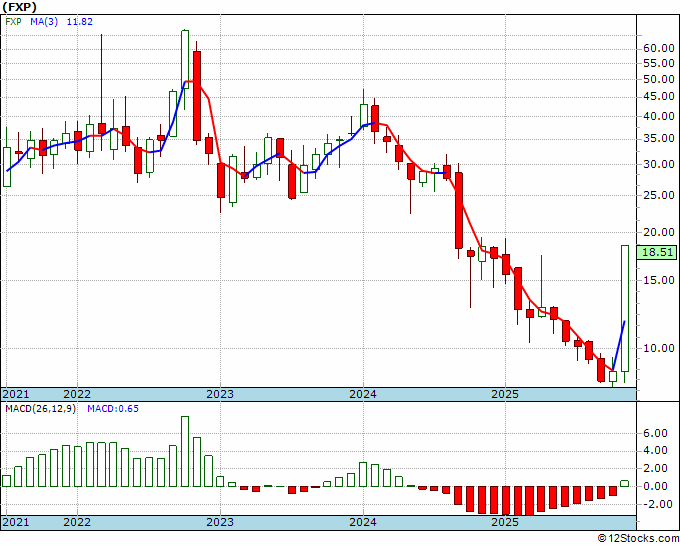680x546 pixels.
Task: Click the 2021 label on MACD timeline
Action: (x=16, y=522)
